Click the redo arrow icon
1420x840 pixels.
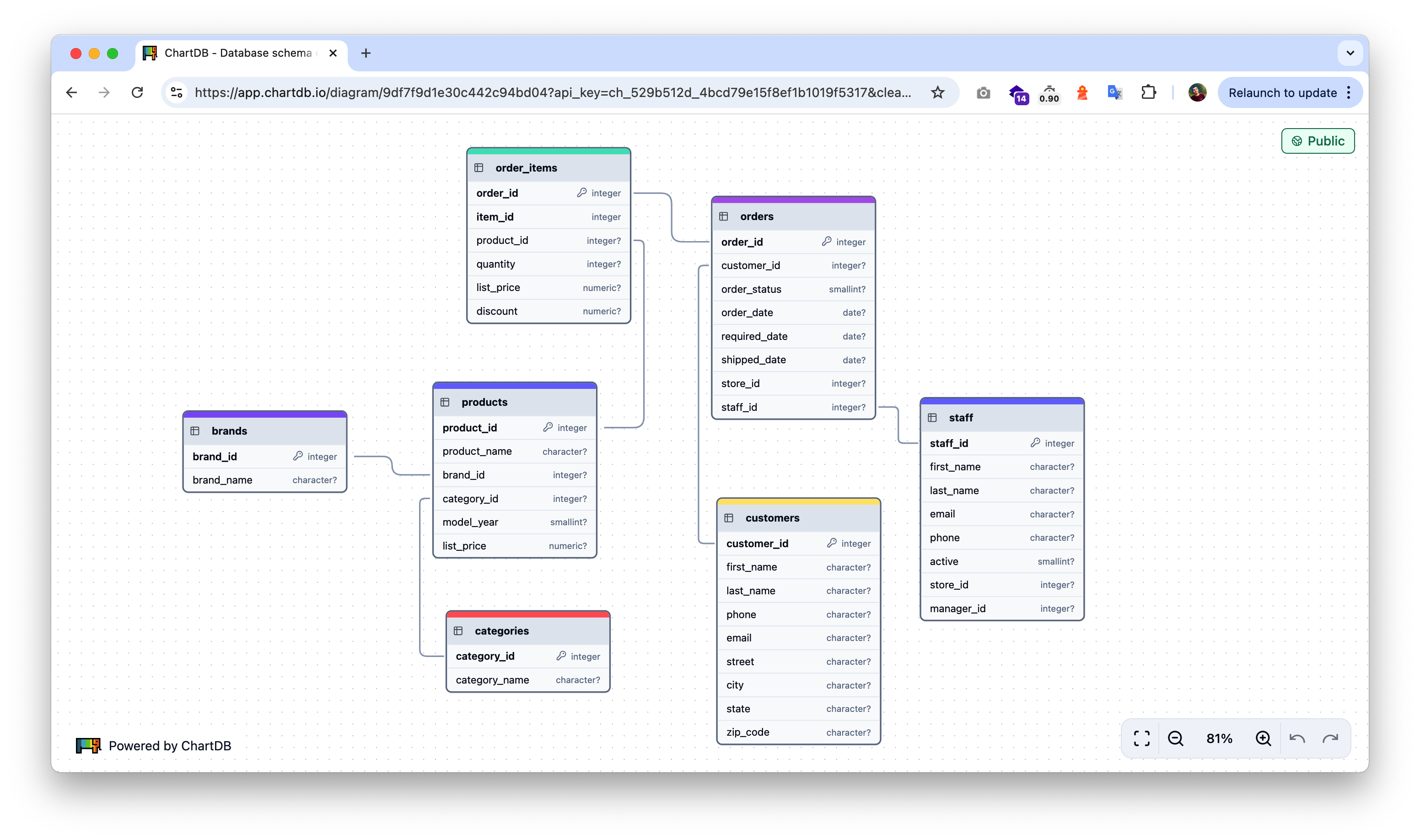tap(1330, 738)
